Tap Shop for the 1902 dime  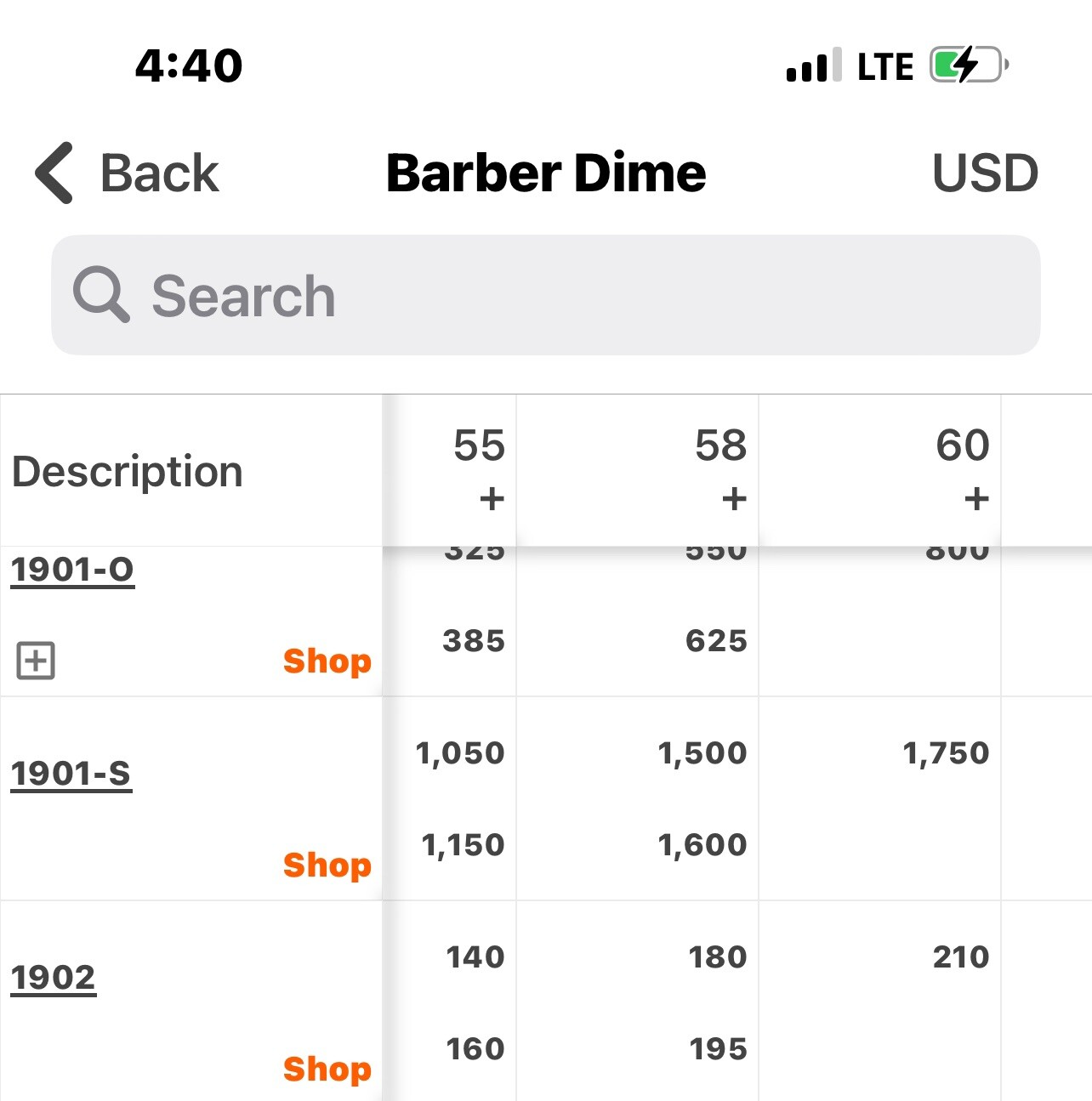point(327,1069)
